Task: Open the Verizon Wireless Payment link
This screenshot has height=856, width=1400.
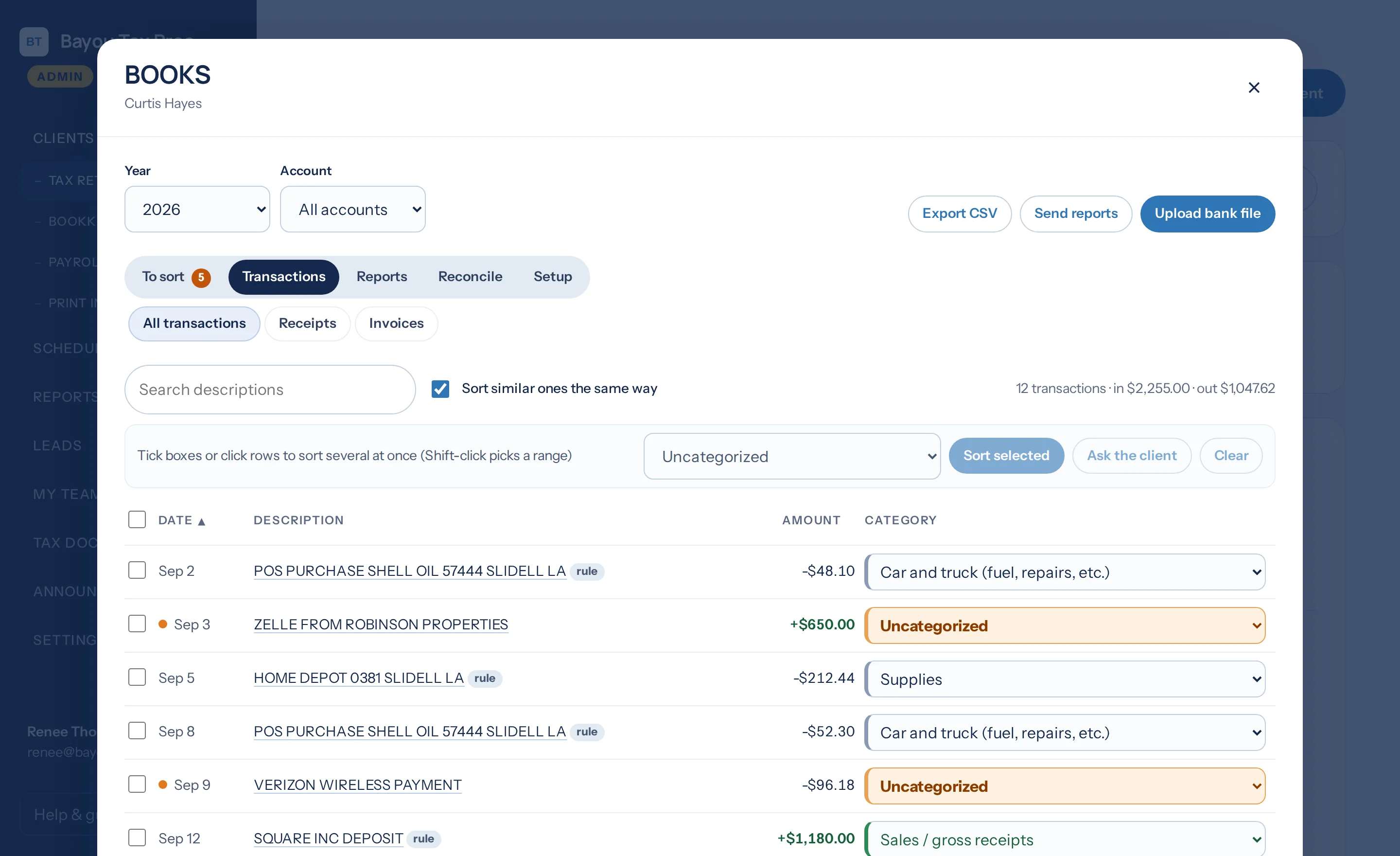Action: point(357,785)
